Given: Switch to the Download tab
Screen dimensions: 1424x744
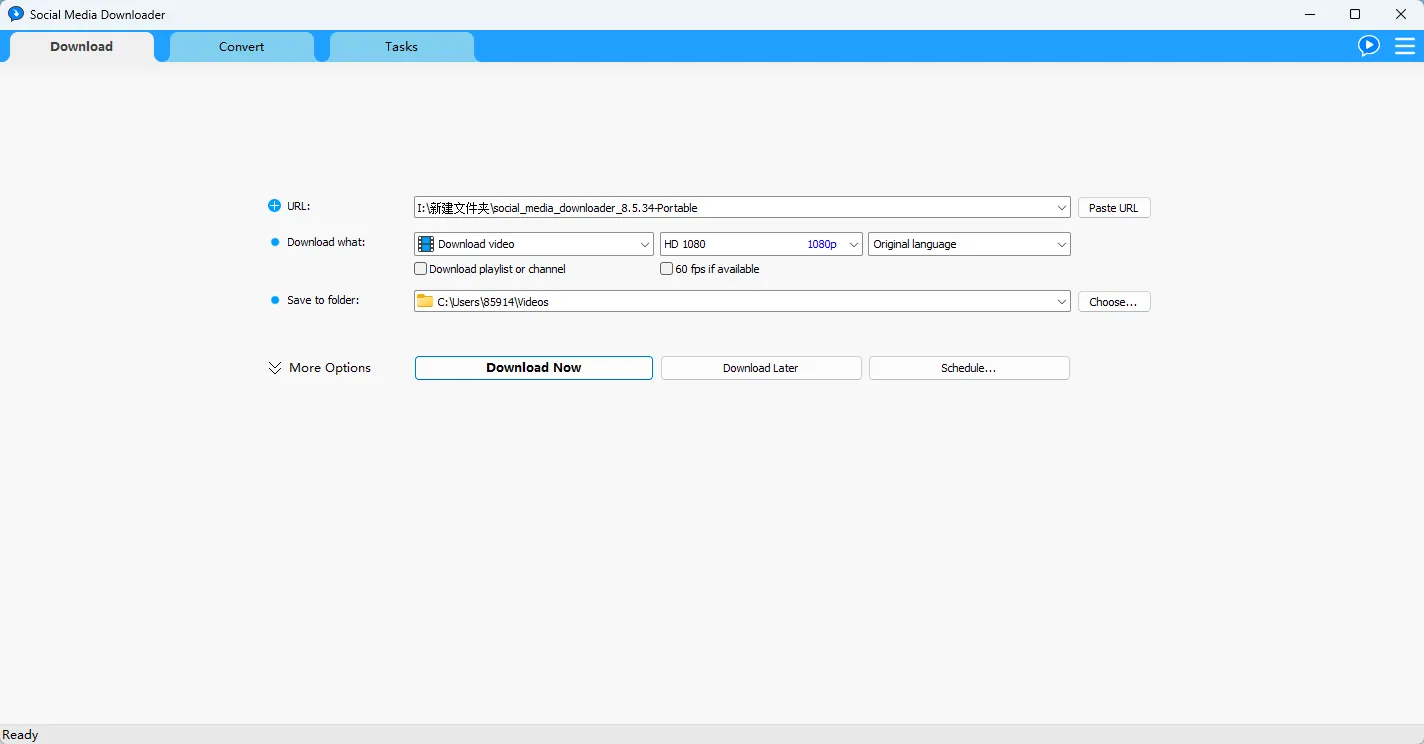Looking at the screenshot, I should coord(82,47).
